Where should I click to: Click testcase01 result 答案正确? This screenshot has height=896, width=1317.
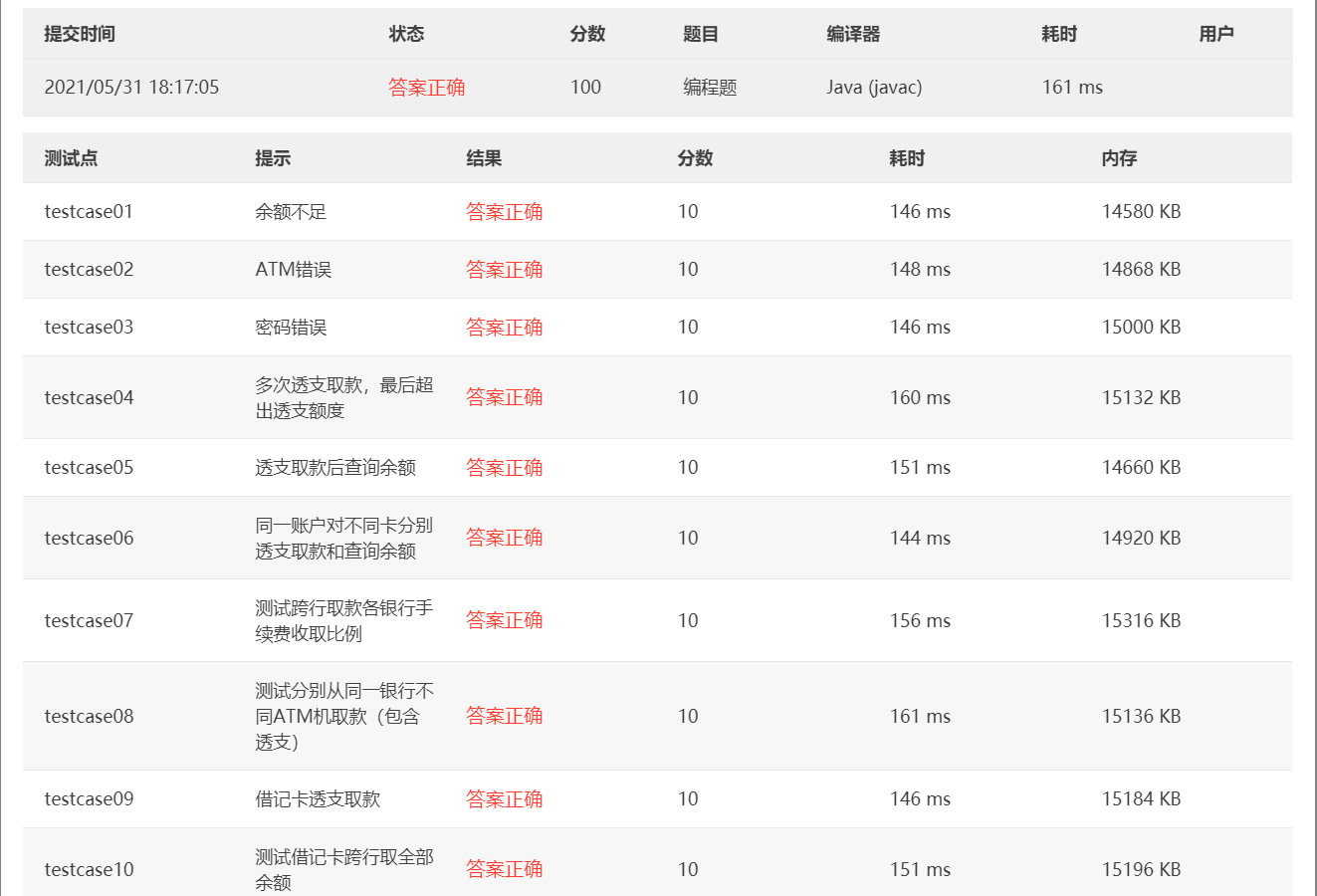pos(505,212)
